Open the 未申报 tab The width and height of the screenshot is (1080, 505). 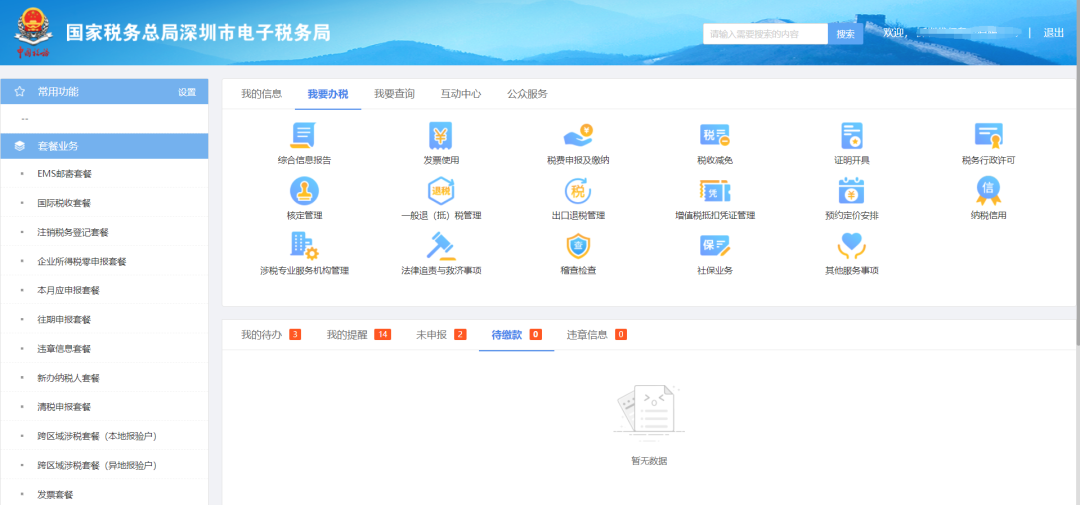(x=441, y=335)
